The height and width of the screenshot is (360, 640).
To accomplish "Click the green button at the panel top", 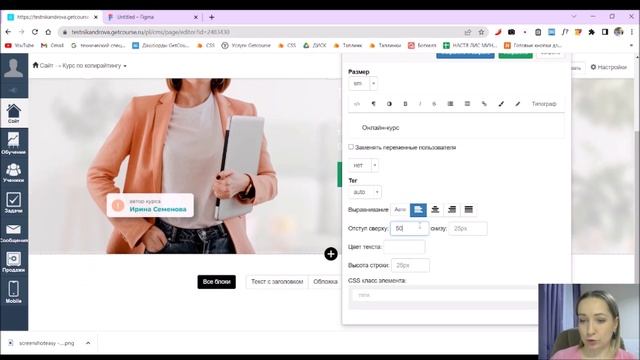I will tap(516, 55).
